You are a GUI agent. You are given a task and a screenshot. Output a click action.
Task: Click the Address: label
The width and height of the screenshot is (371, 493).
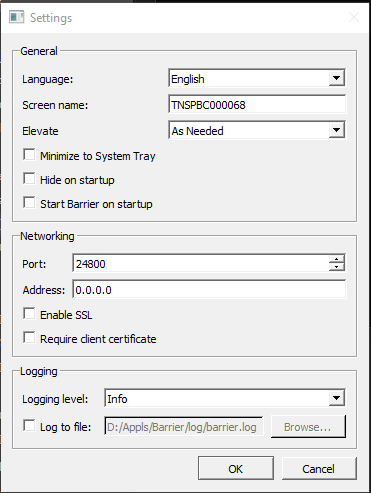pos(44,290)
